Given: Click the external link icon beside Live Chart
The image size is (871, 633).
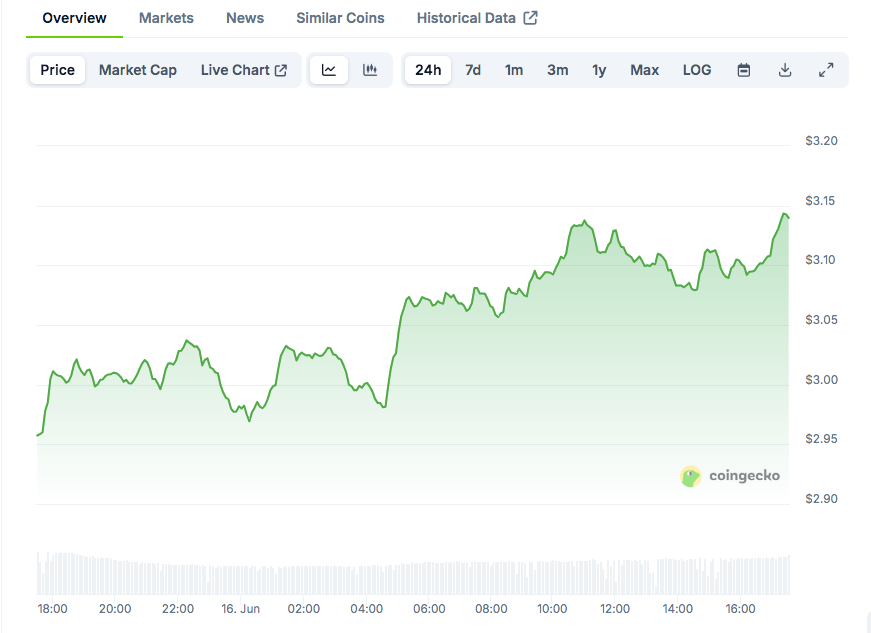Looking at the screenshot, I should tap(281, 70).
